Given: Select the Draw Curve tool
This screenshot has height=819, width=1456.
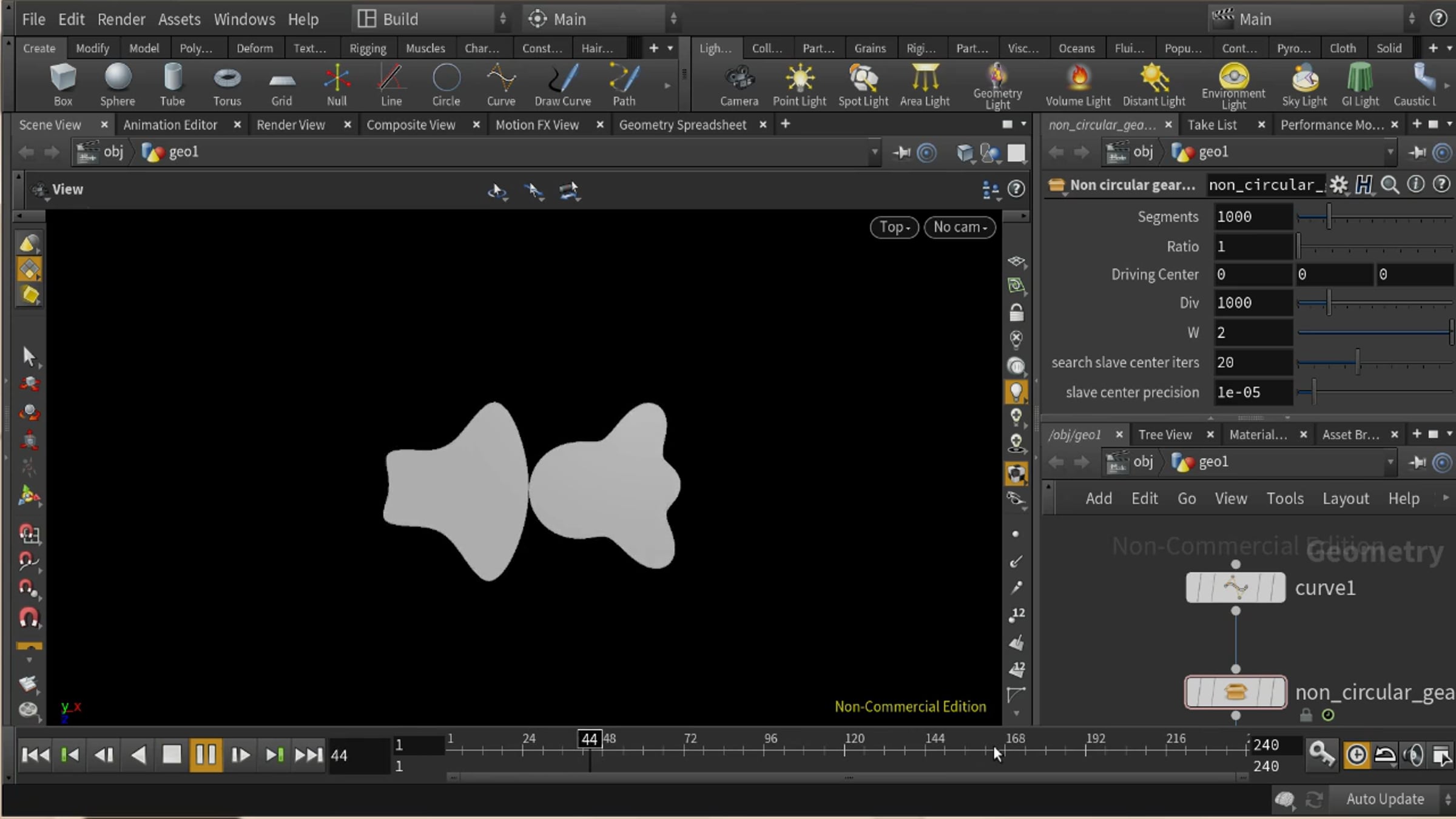Looking at the screenshot, I should 562,85.
